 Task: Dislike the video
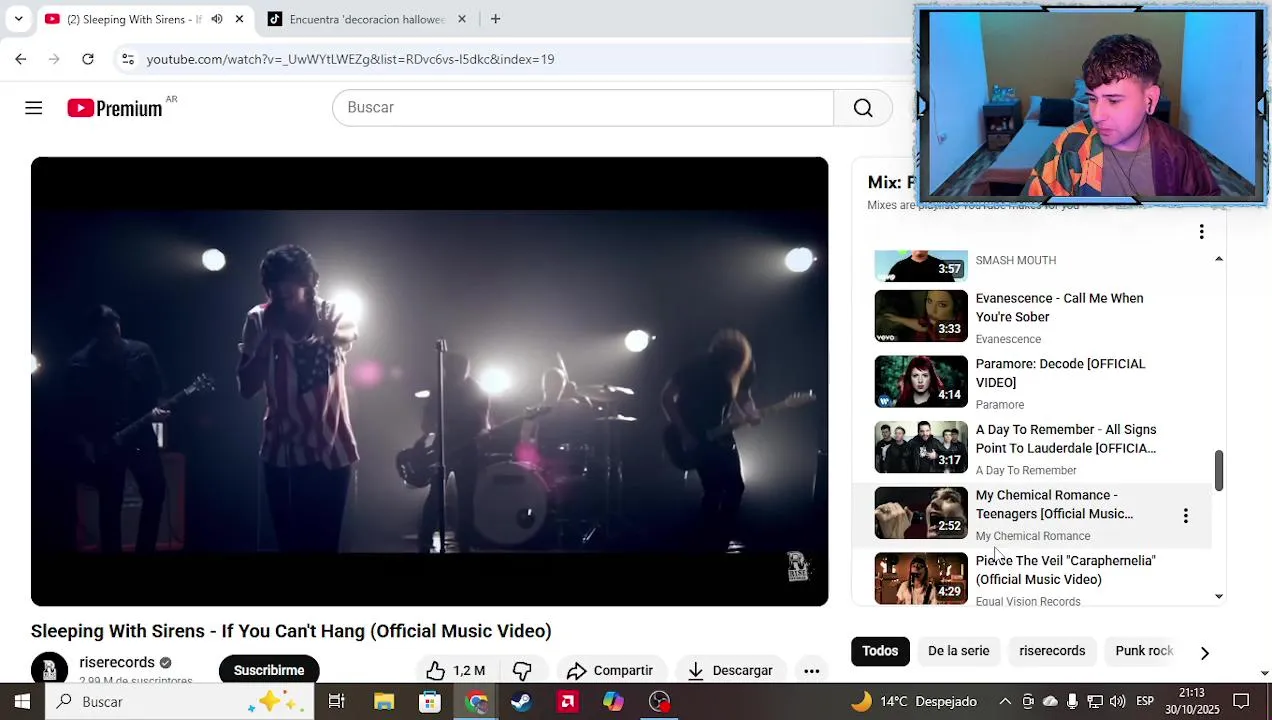(522, 670)
